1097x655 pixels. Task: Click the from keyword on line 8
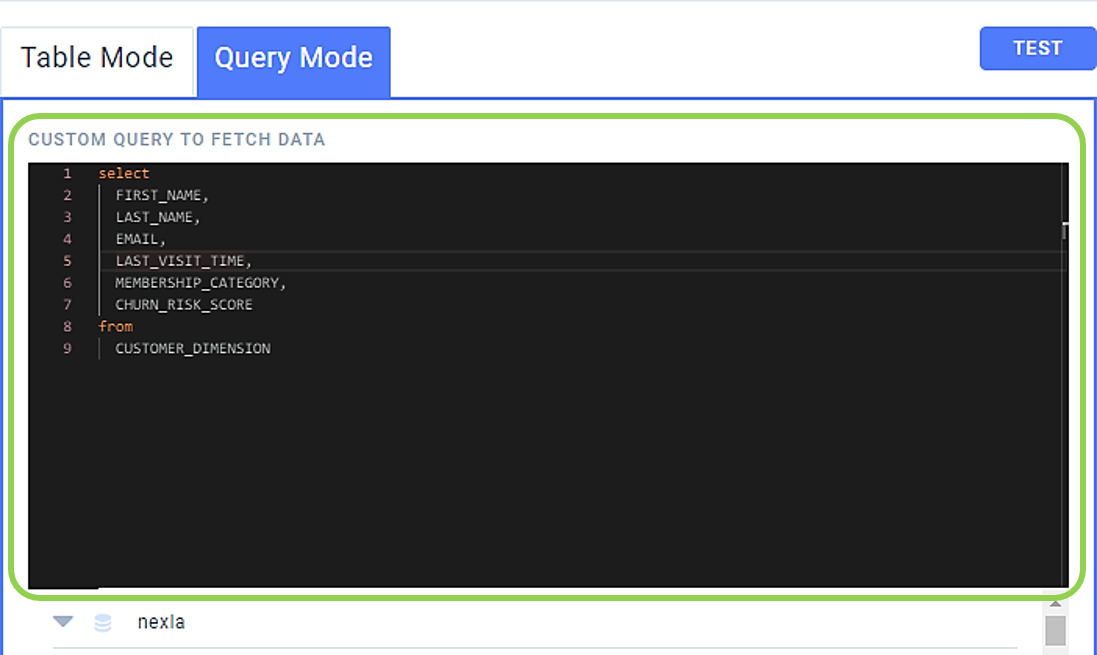(115, 326)
